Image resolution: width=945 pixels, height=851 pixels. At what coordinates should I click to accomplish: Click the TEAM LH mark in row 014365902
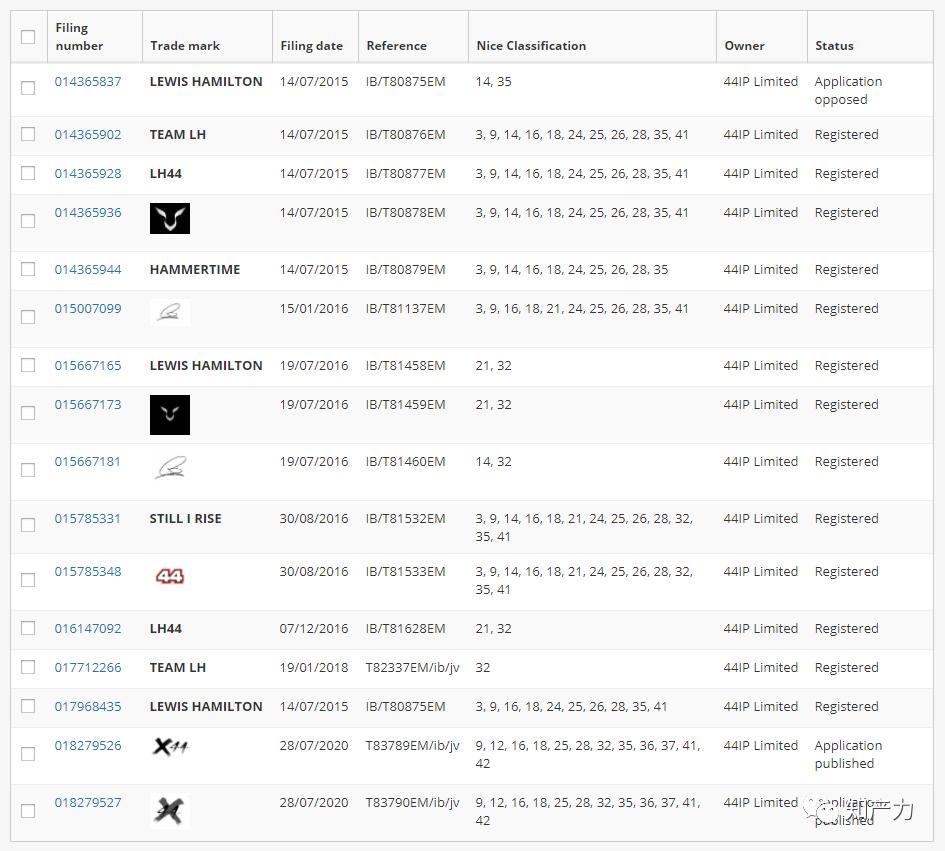click(178, 134)
